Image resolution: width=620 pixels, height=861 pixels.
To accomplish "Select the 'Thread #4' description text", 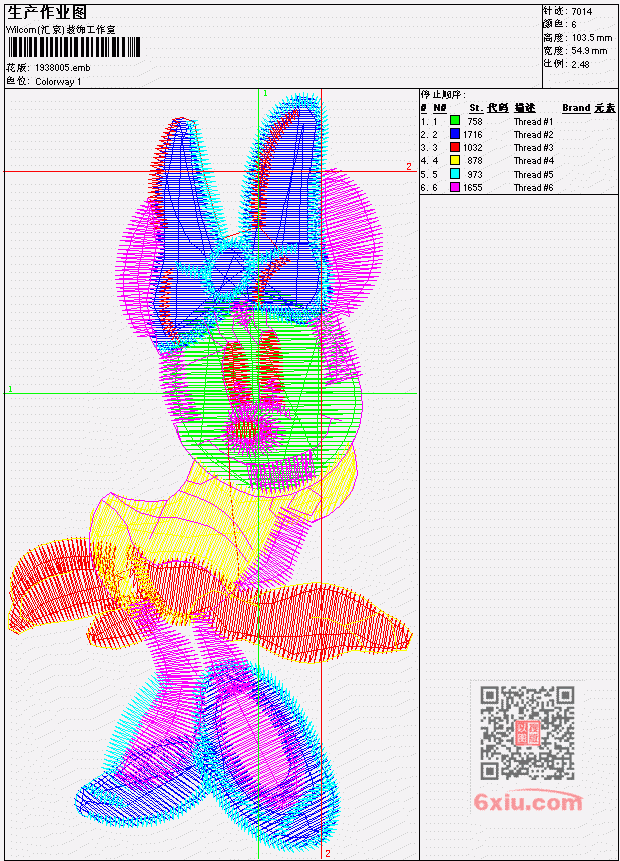I will pos(533,161).
